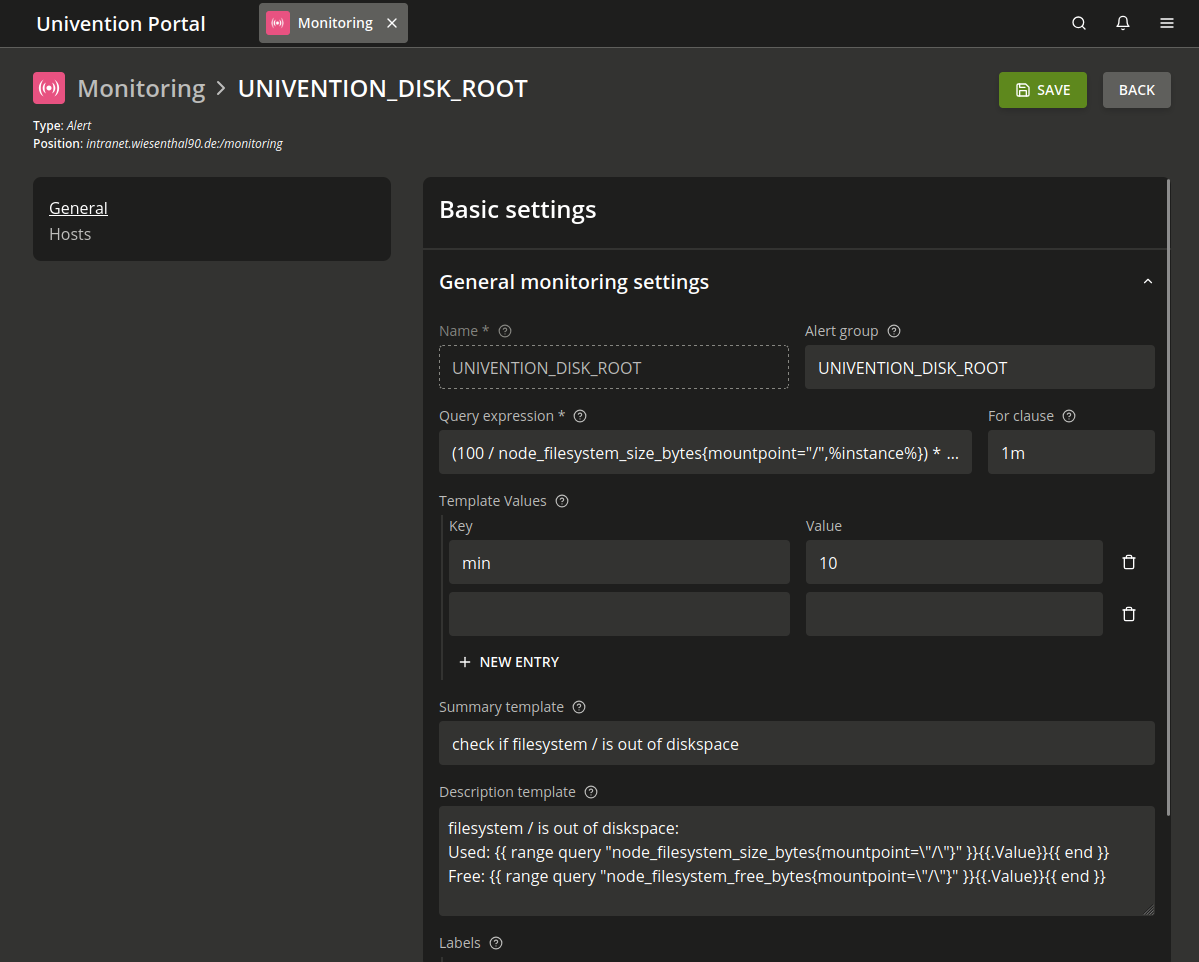Screen dimensions: 1199x962
Task: Click the Monitoring tab's pink icon
Action: 278,23
